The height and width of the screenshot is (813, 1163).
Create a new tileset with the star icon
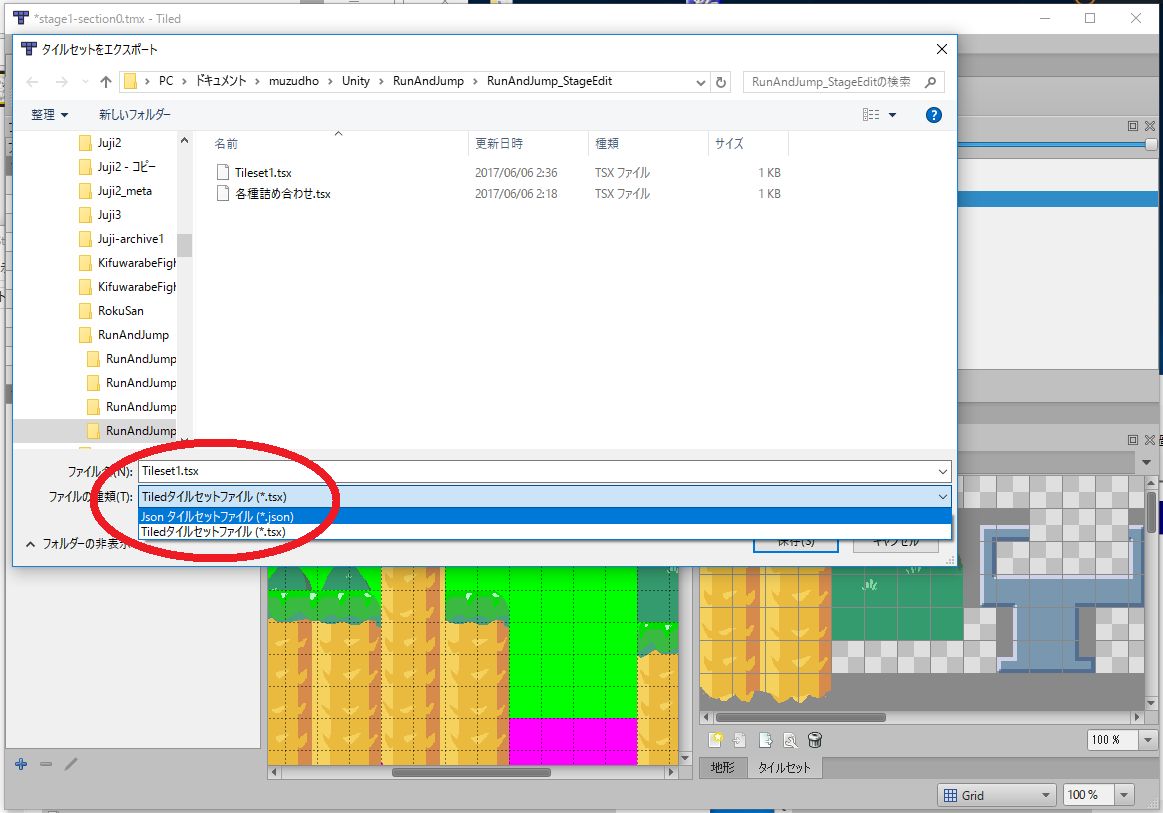[715, 740]
